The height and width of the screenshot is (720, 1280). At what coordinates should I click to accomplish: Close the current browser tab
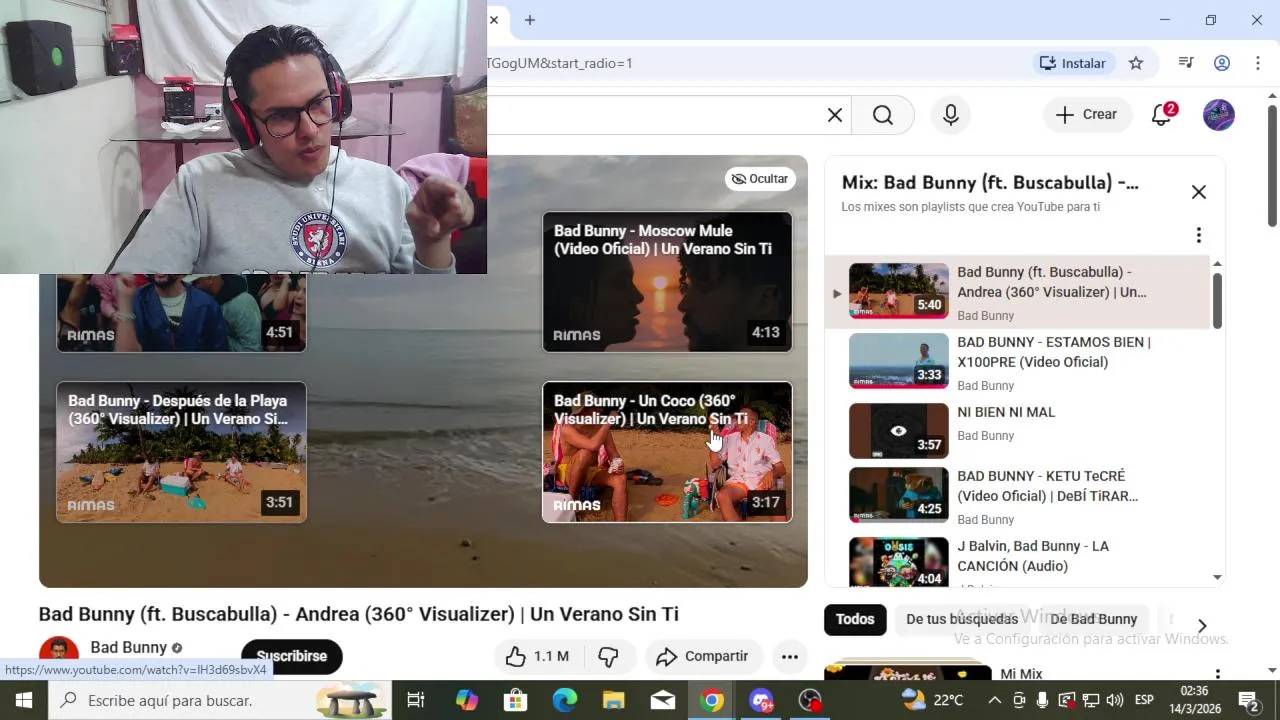pyautogui.click(x=494, y=20)
